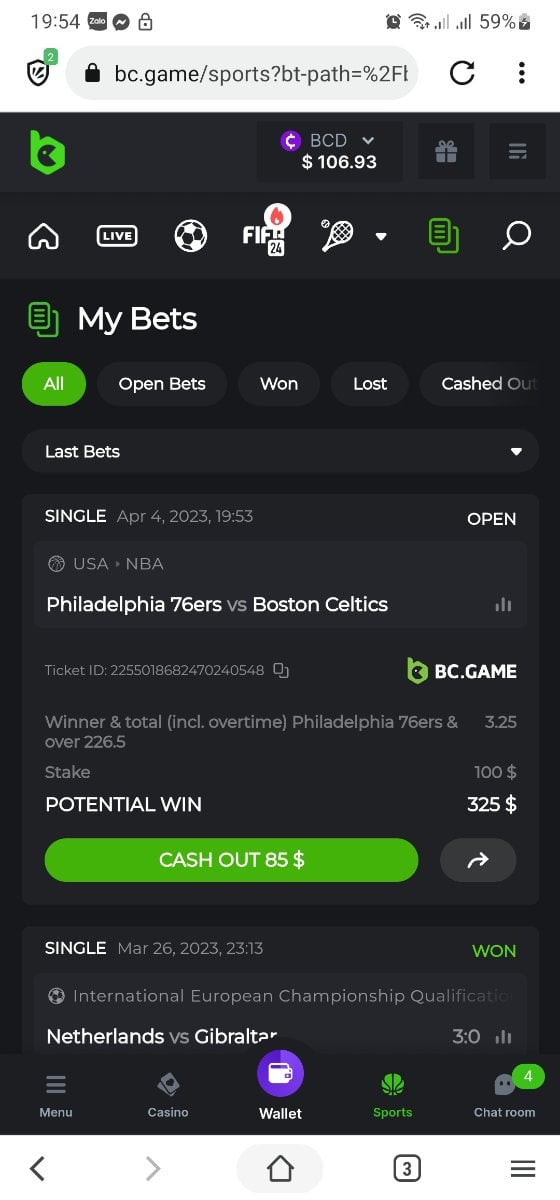This screenshot has width=560, height=1200.
Task: Select the Lost filter tab
Action: (x=370, y=384)
